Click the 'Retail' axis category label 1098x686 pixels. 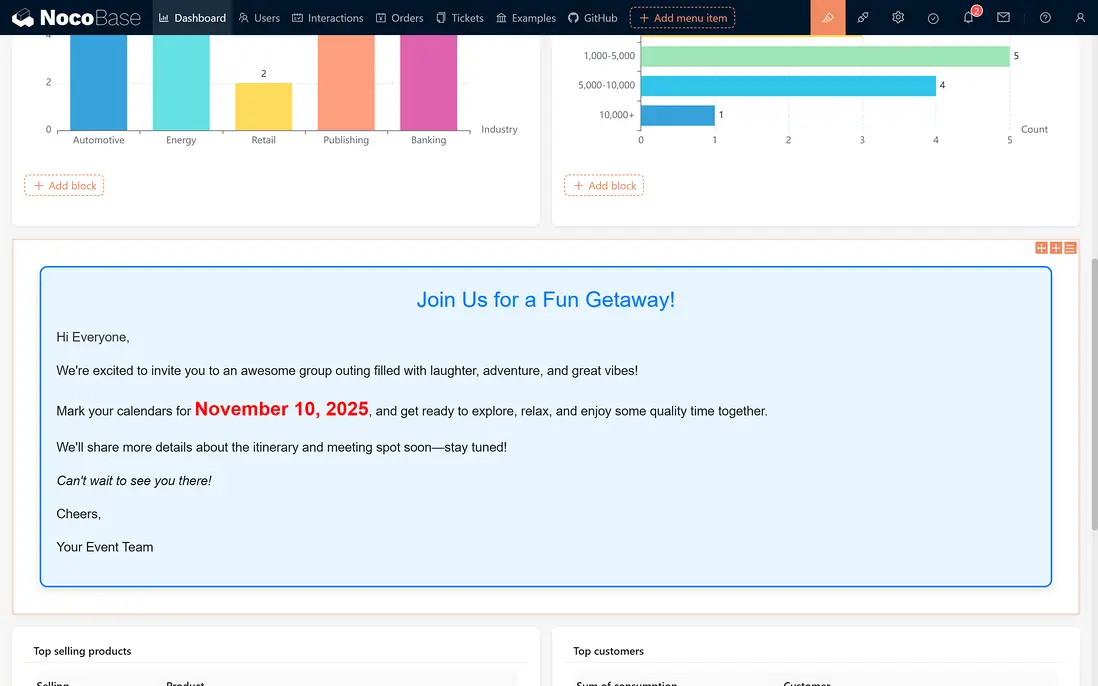point(263,140)
